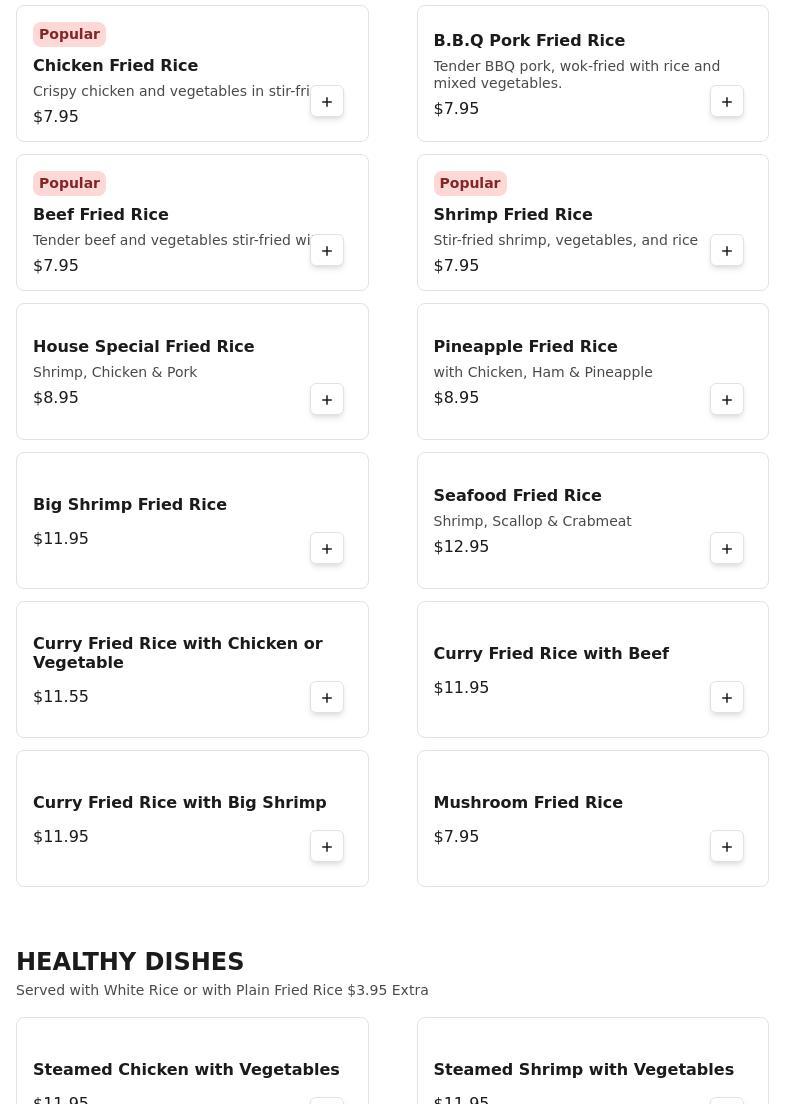Add Shrimp Fried Rice to cart
785x1104 pixels.
[x=727, y=251]
